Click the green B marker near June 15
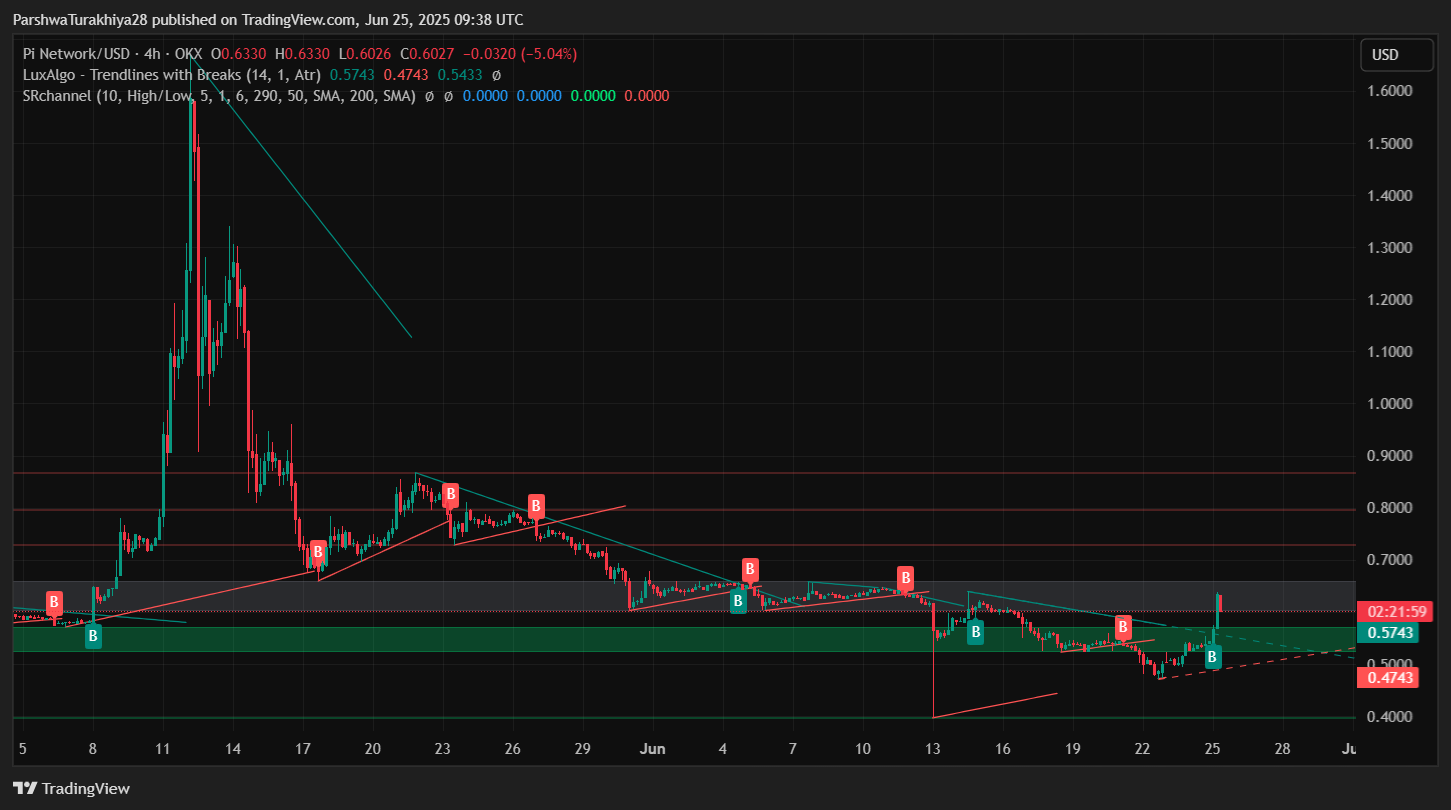The image size is (1451, 810). [975, 632]
